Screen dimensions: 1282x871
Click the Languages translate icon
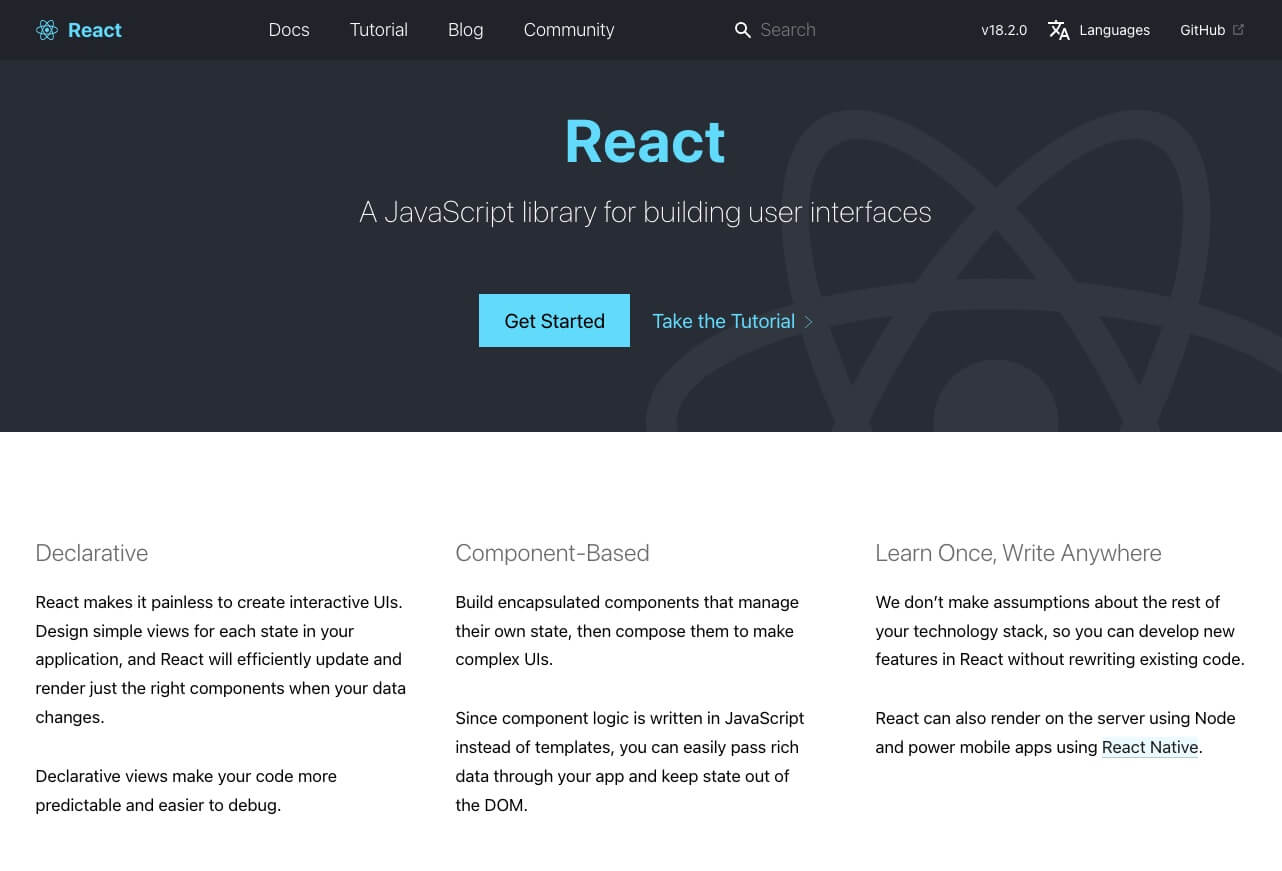[x=1059, y=30]
